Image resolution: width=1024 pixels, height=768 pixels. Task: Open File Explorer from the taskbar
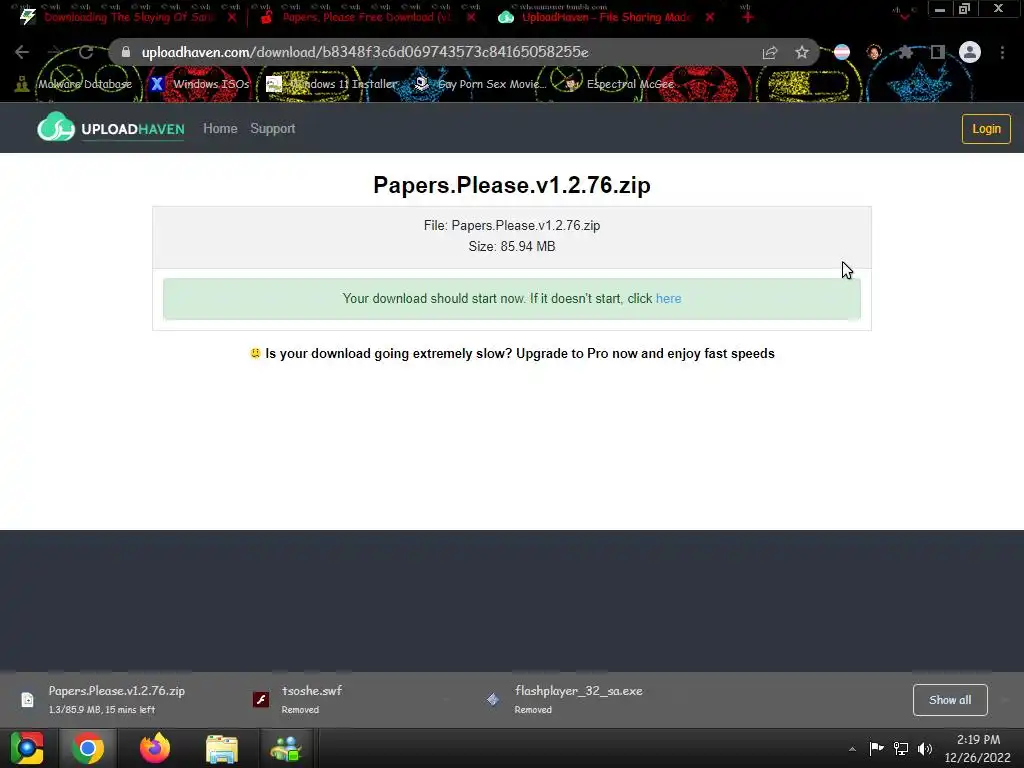(221, 748)
